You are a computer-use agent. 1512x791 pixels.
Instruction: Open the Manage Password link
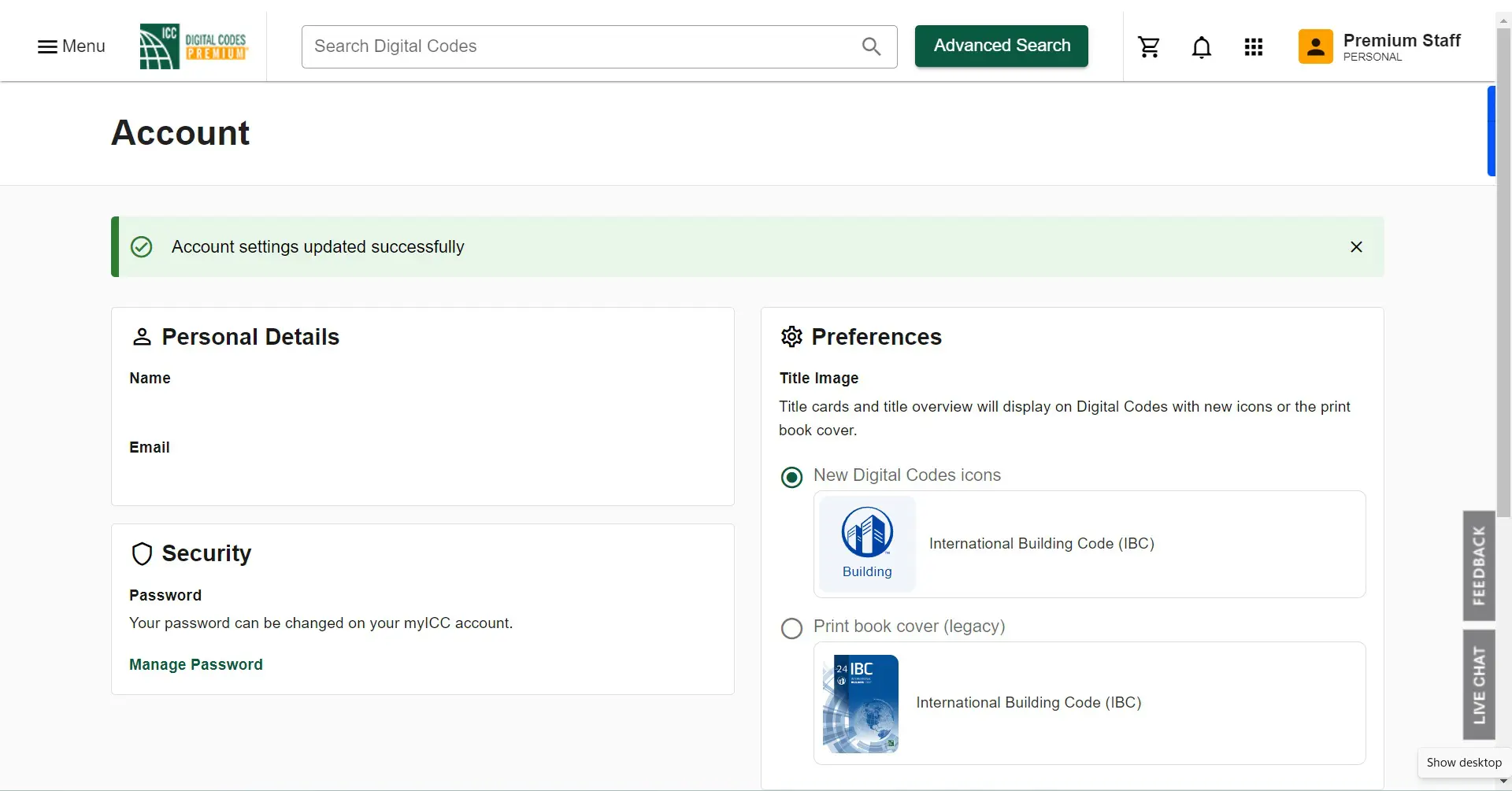(x=196, y=664)
